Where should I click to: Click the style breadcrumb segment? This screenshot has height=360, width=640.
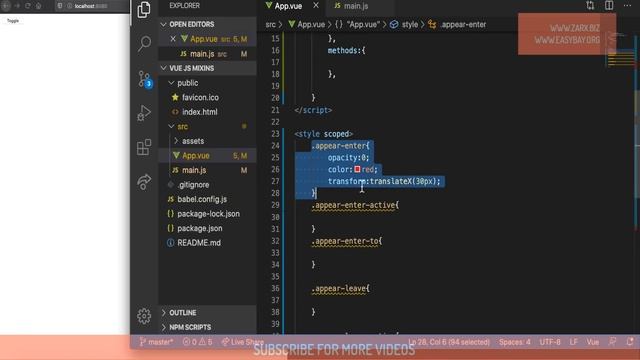[x=404, y=24]
